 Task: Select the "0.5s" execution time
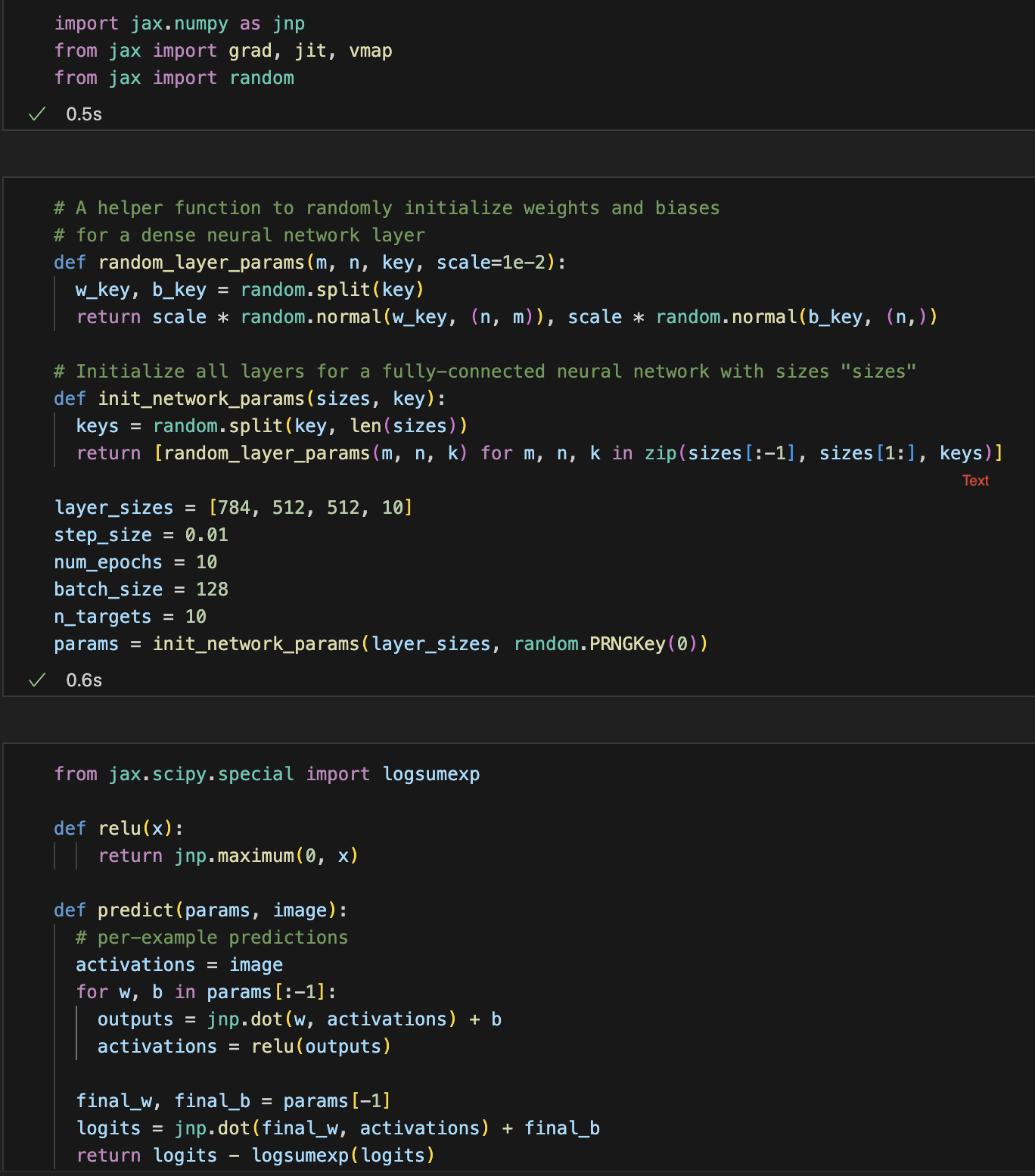pos(84,114)
